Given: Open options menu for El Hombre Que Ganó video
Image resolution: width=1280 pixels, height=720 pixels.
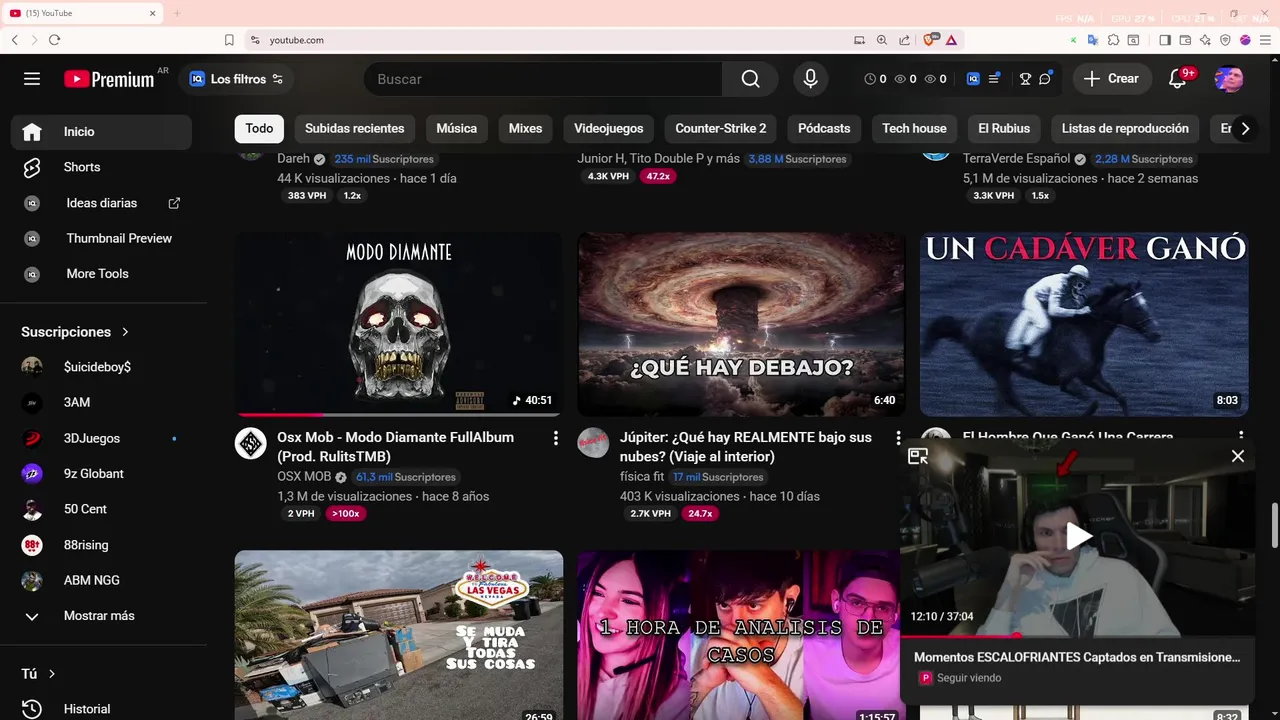Looking at the screenshot, I should [1241, 437].
